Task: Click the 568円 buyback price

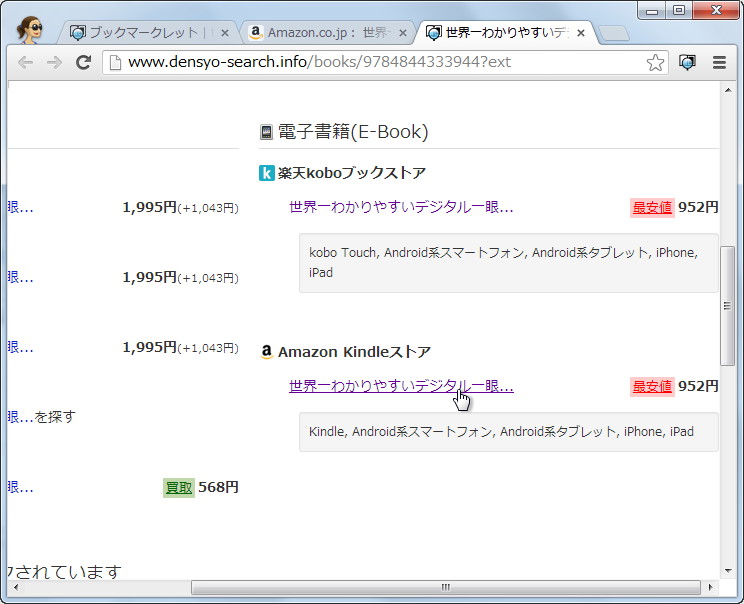Action: click(218, 487)
